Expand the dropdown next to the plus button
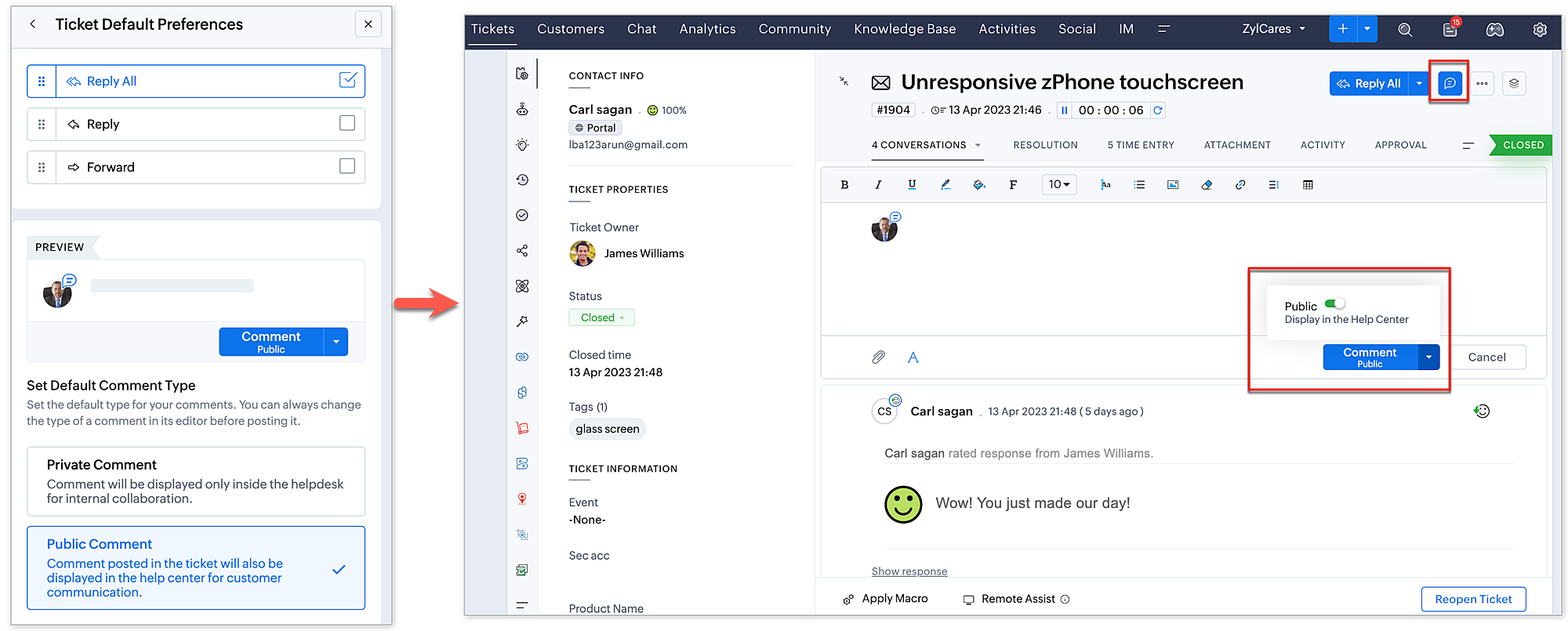 click(1367, 29)
